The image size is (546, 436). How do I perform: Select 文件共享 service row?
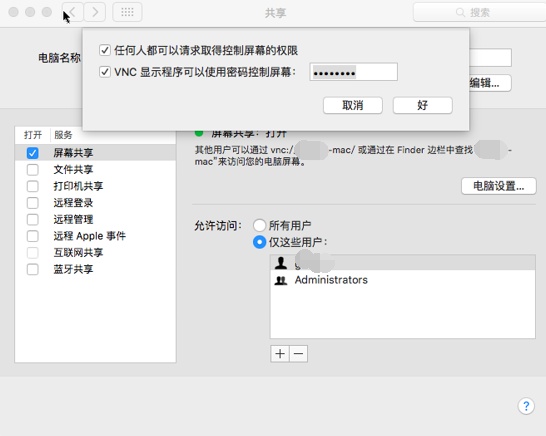click(95, 170)
